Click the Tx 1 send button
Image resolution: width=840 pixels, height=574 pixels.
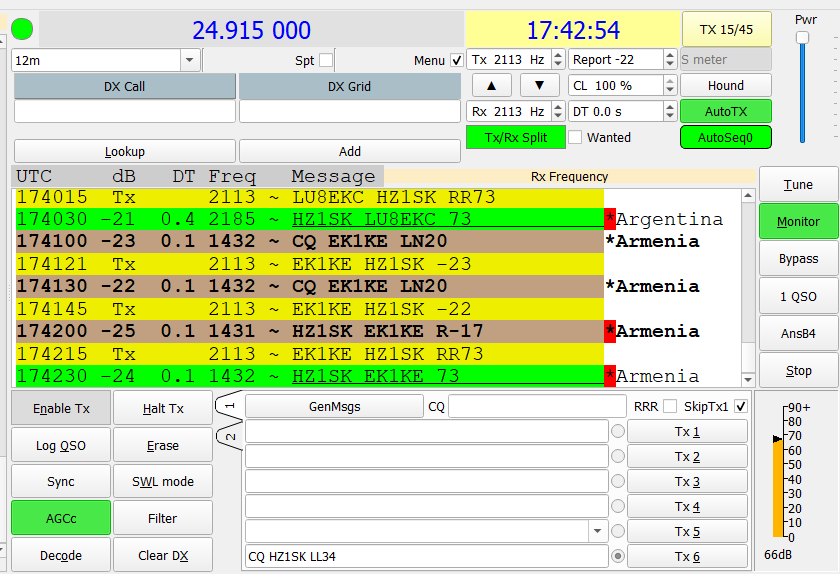point(687,431)
